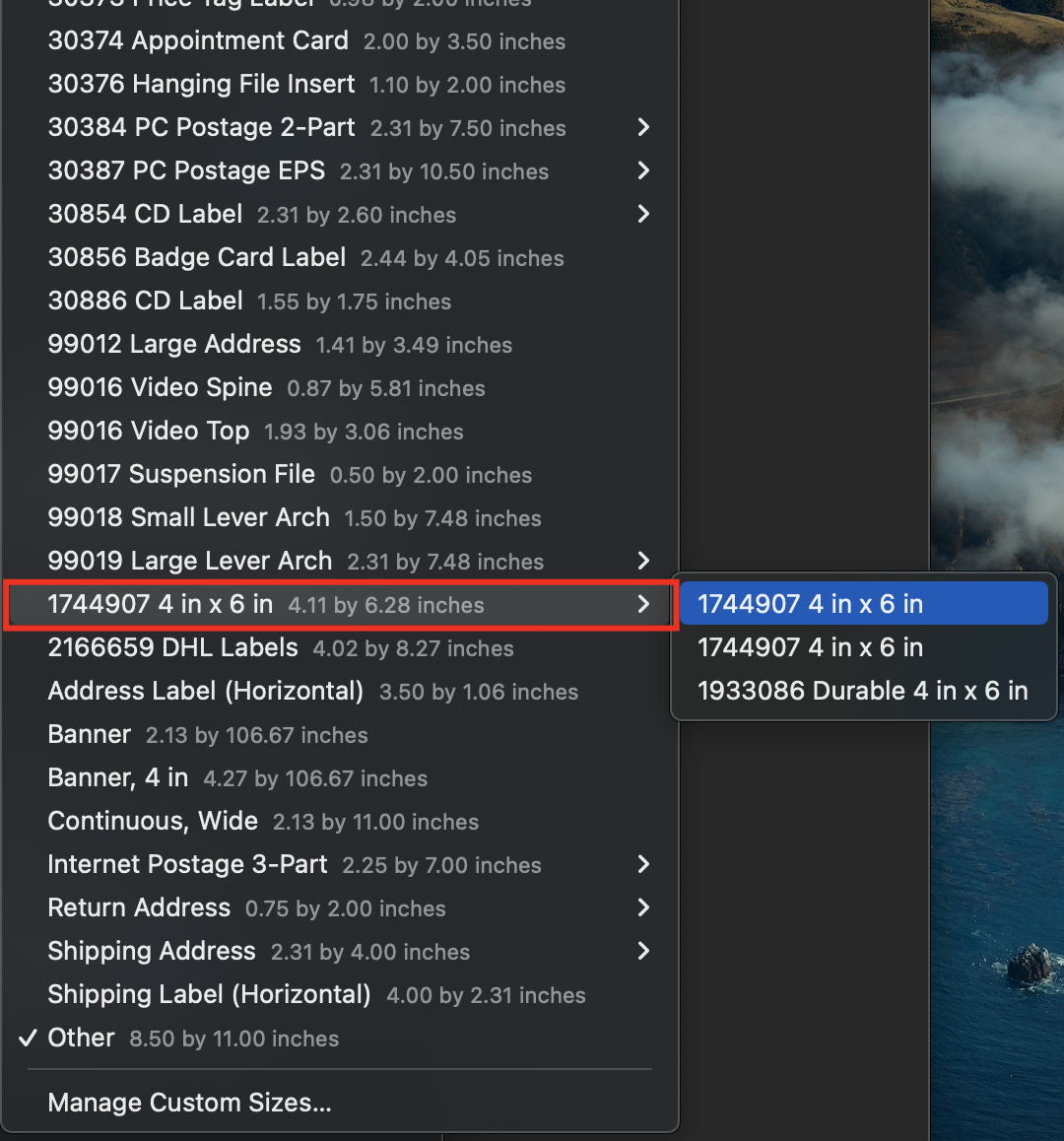
Task: Open Manage Custom Sizes dialog
Action: [189, 1103]
